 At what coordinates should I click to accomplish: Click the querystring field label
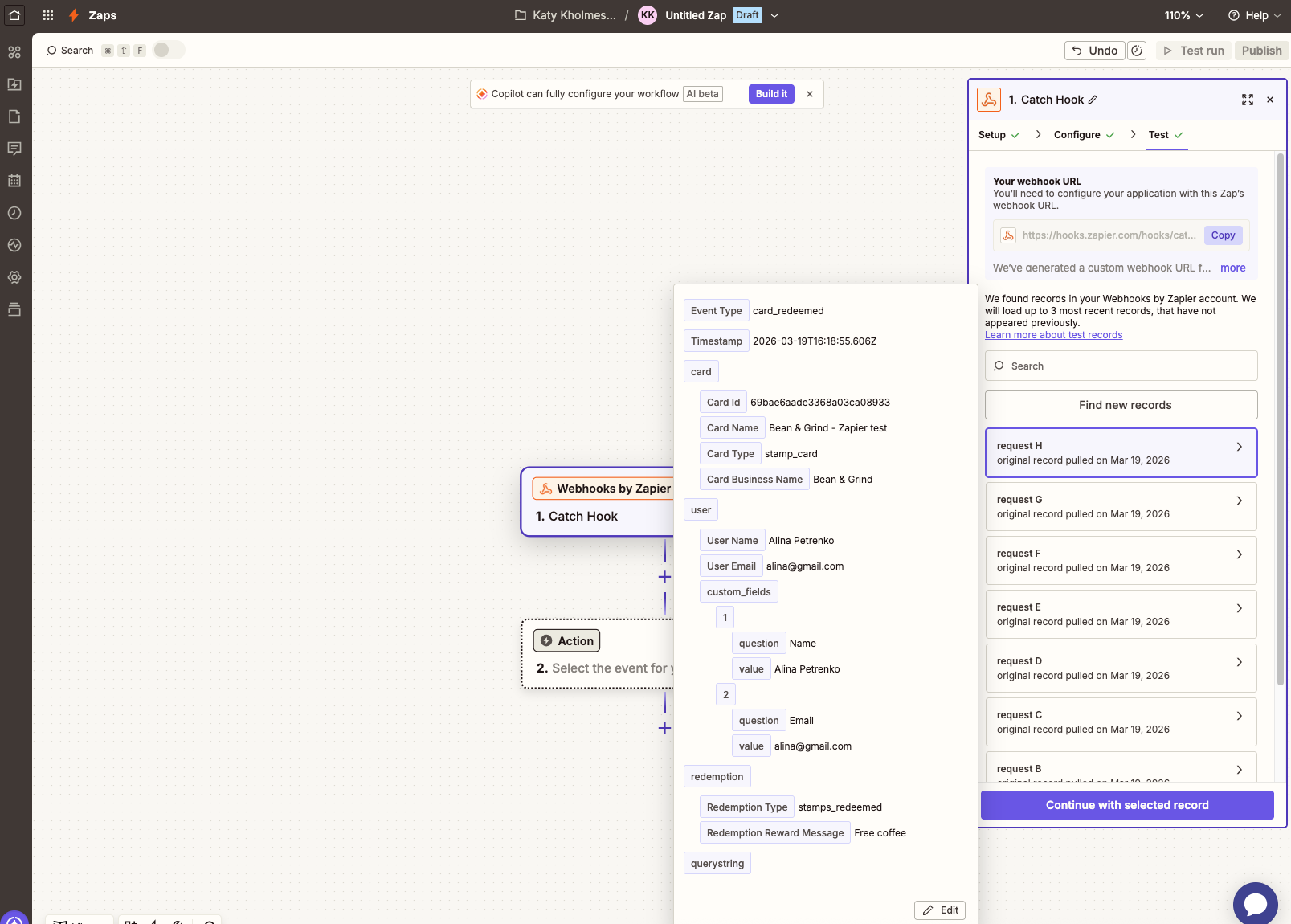point(717,864)
